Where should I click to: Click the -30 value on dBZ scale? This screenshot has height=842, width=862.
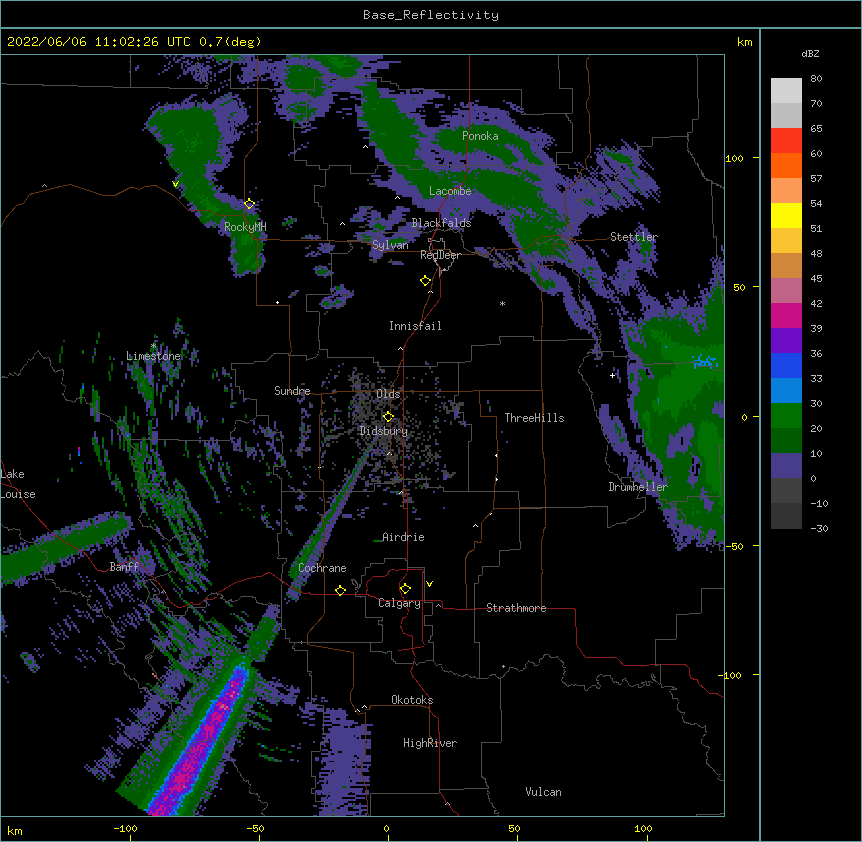tap(819, 528)
